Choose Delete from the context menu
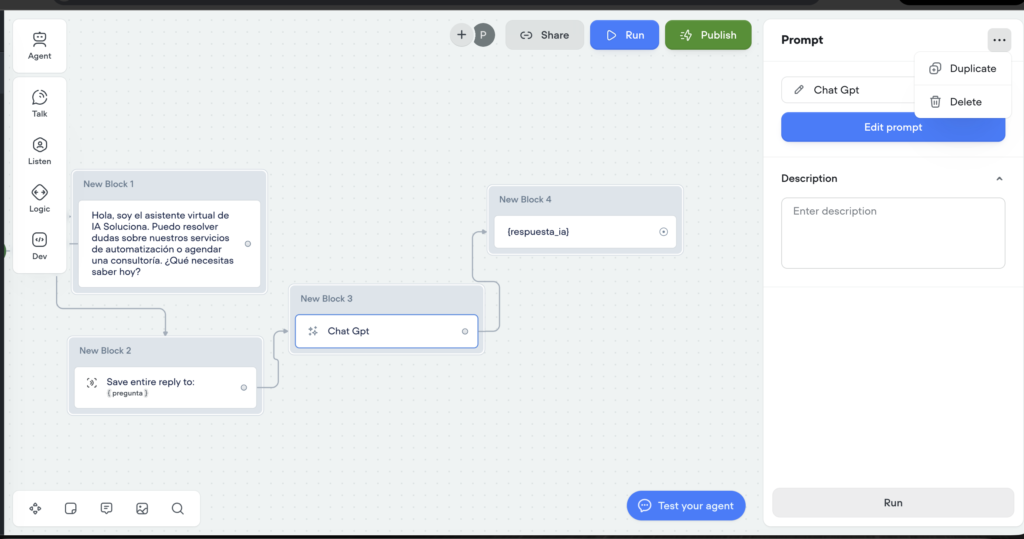Image resolution: width=1024 pixels, height=539 pixels. pos(955,102)
